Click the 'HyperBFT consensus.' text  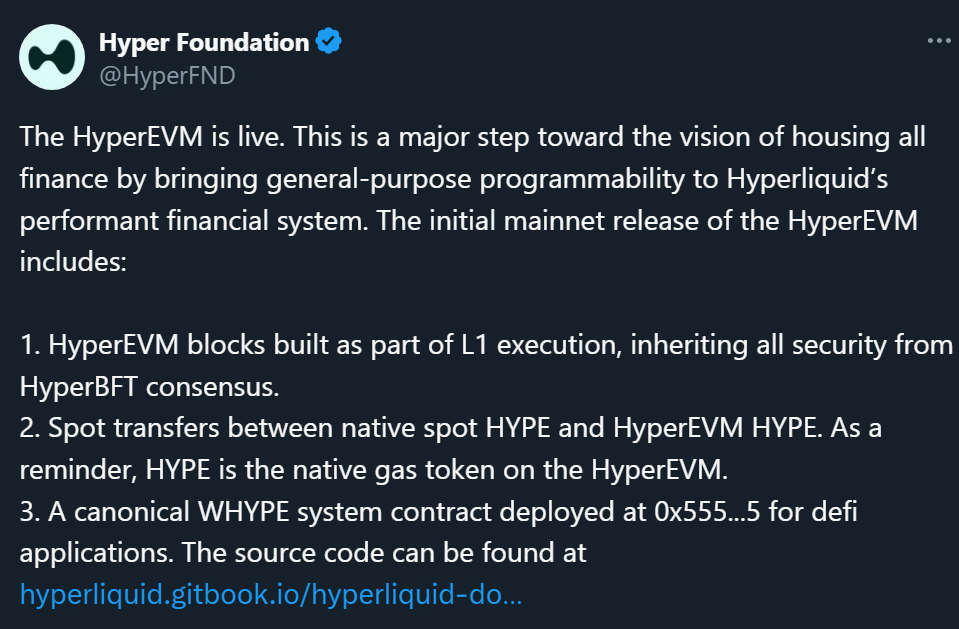pos(149,387)
